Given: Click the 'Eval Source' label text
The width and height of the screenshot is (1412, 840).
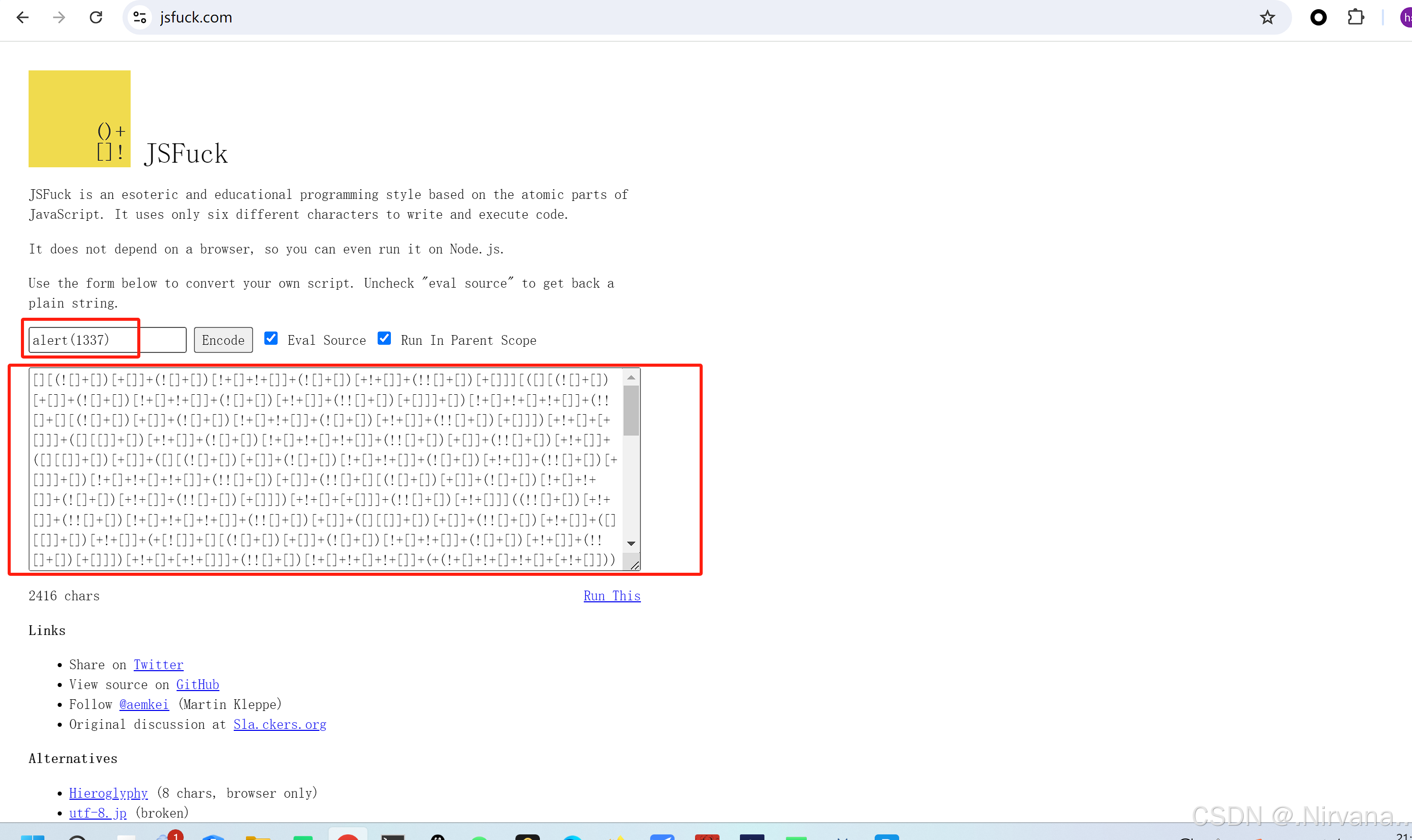Looking at the screenshot, I should [x=327, y=340].
